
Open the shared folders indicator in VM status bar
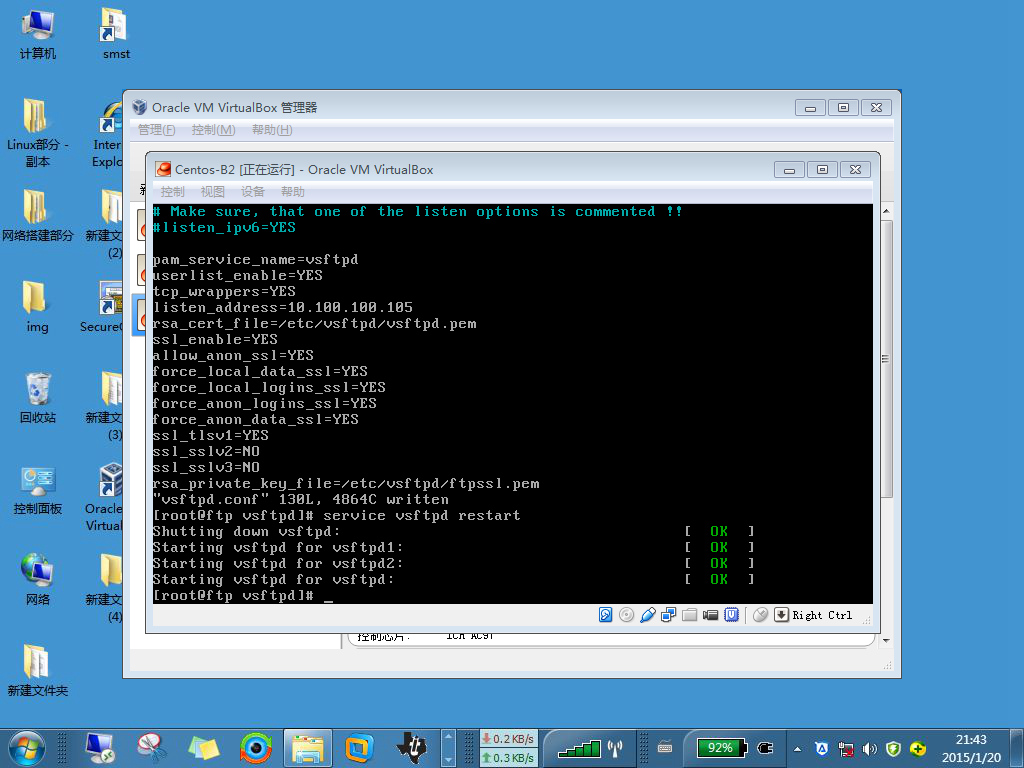(x=689, y=615)
